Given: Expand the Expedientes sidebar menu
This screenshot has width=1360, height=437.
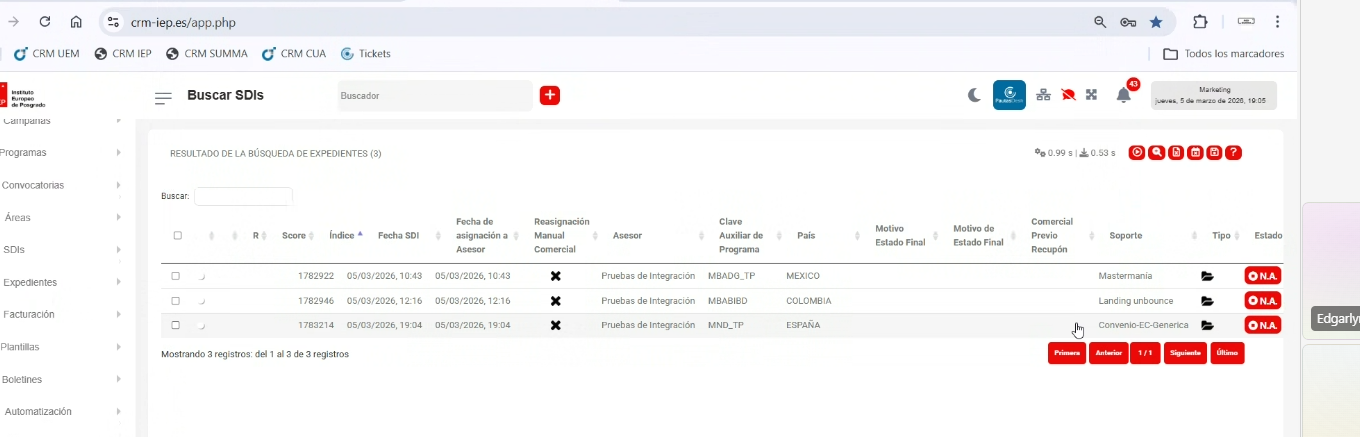Looking at the screenshot, I should (x=60, y=282).
